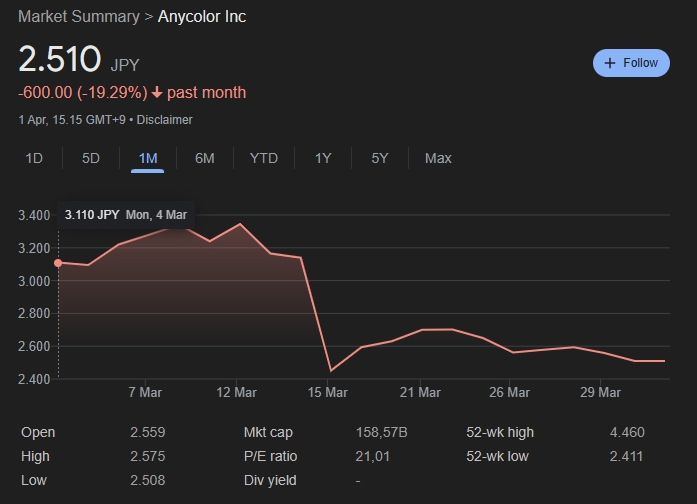Click the 26 Mar date on chart axis

click(511, 392)
